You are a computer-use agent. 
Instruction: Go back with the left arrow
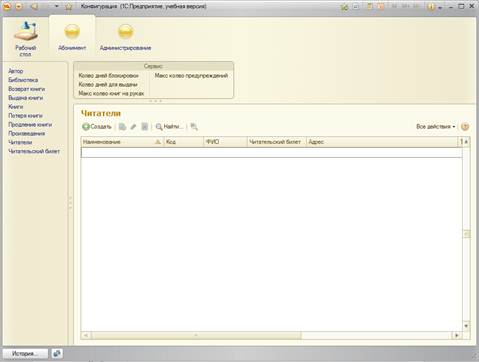point(35,6)
